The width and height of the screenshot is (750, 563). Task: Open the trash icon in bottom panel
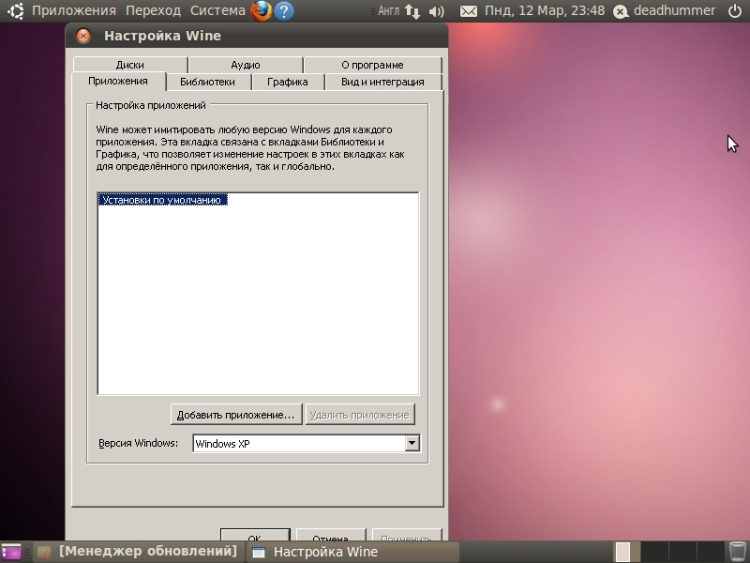(737, 552)
